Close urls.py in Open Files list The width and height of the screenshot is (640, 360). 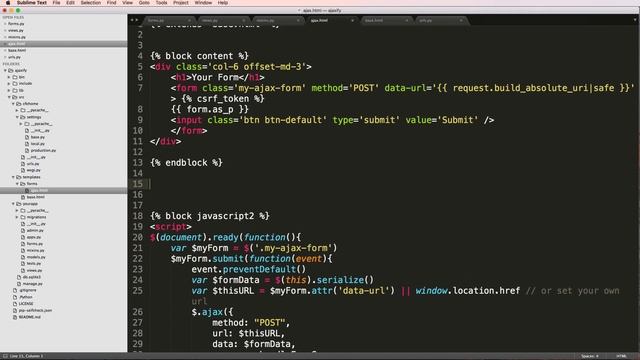coord(5,57)
